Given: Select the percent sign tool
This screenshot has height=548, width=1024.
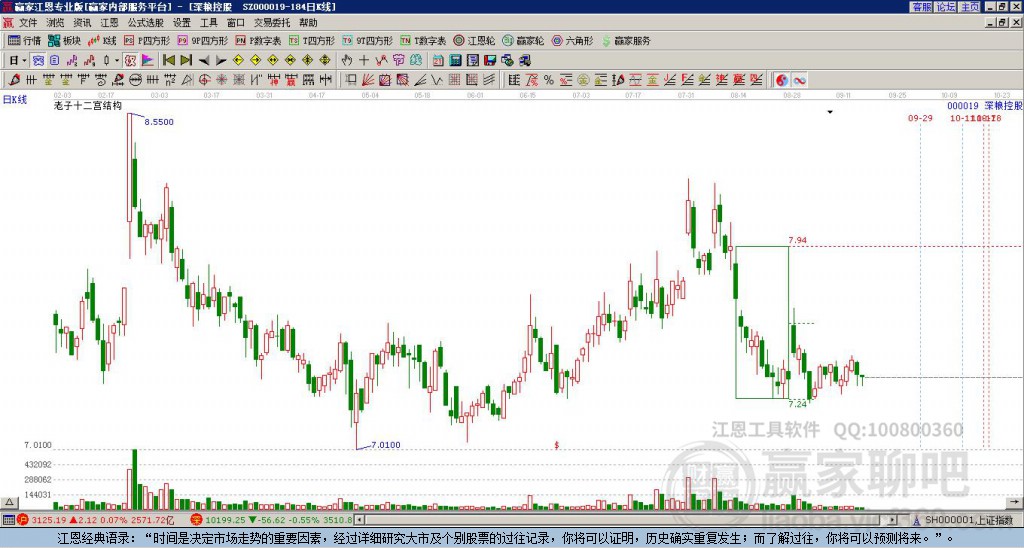Looking at the screenshot, I should coord(549,80).
